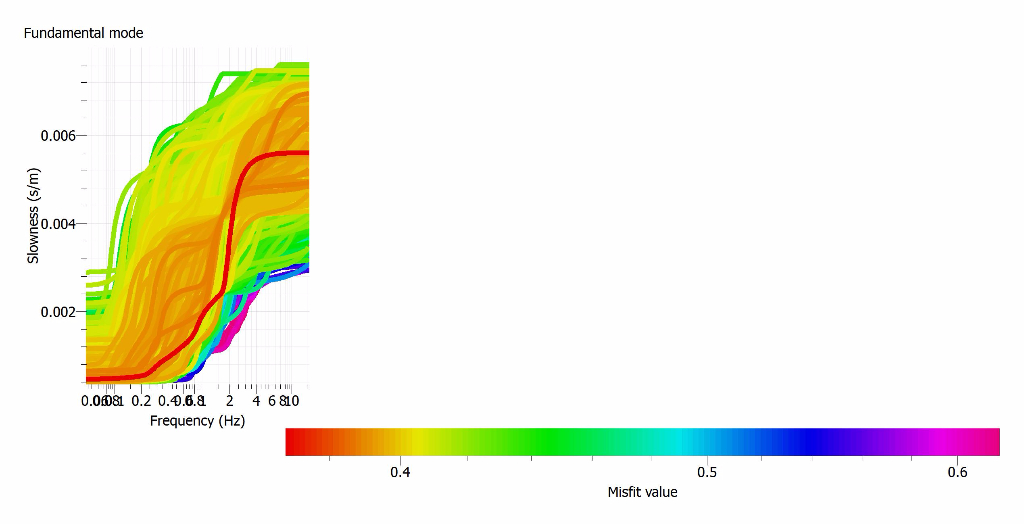
Task: Click the 0.004 slowness tick label
Action: tap(57, 223)
